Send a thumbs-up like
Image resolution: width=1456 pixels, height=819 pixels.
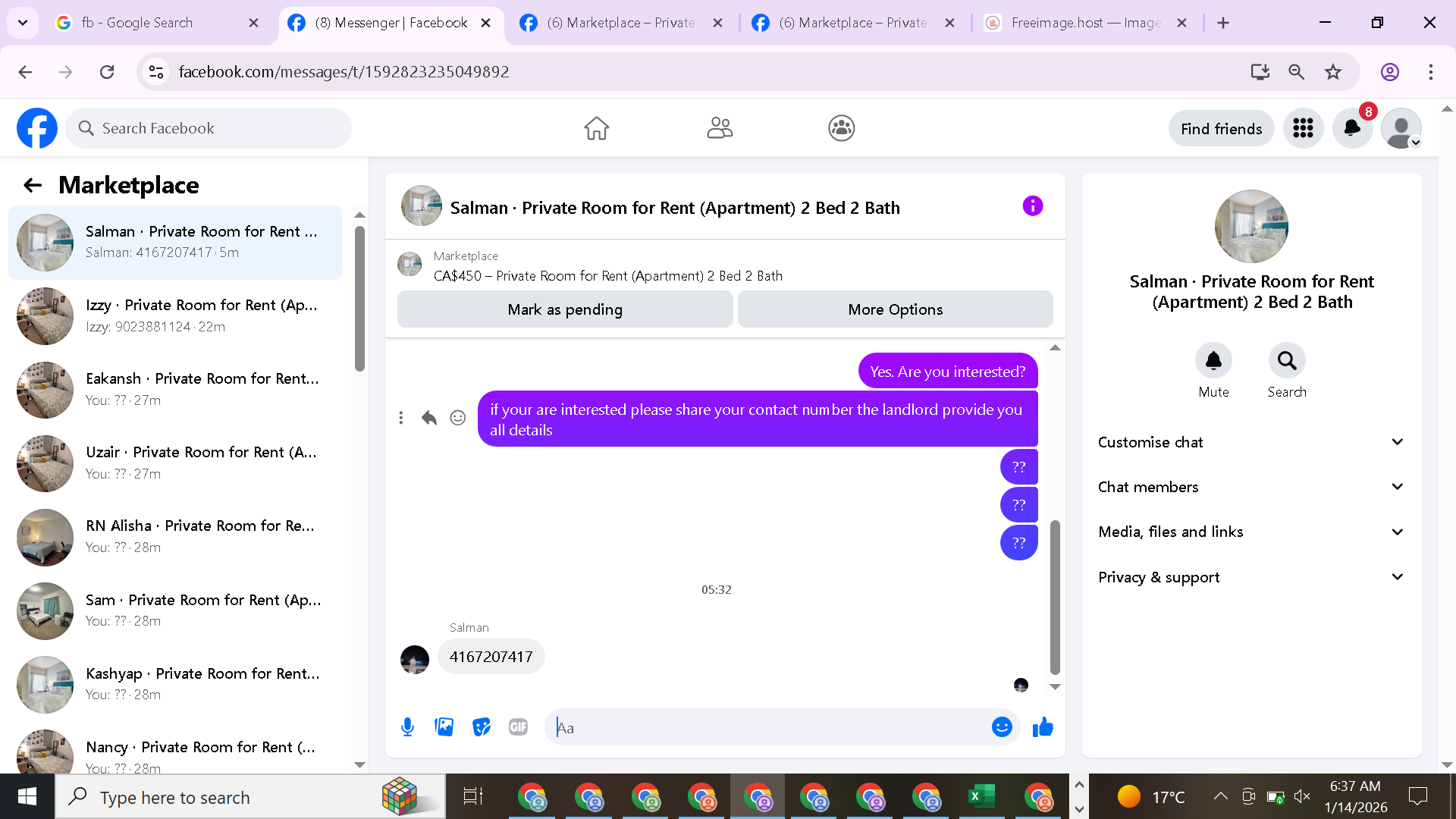[1043, 727]
